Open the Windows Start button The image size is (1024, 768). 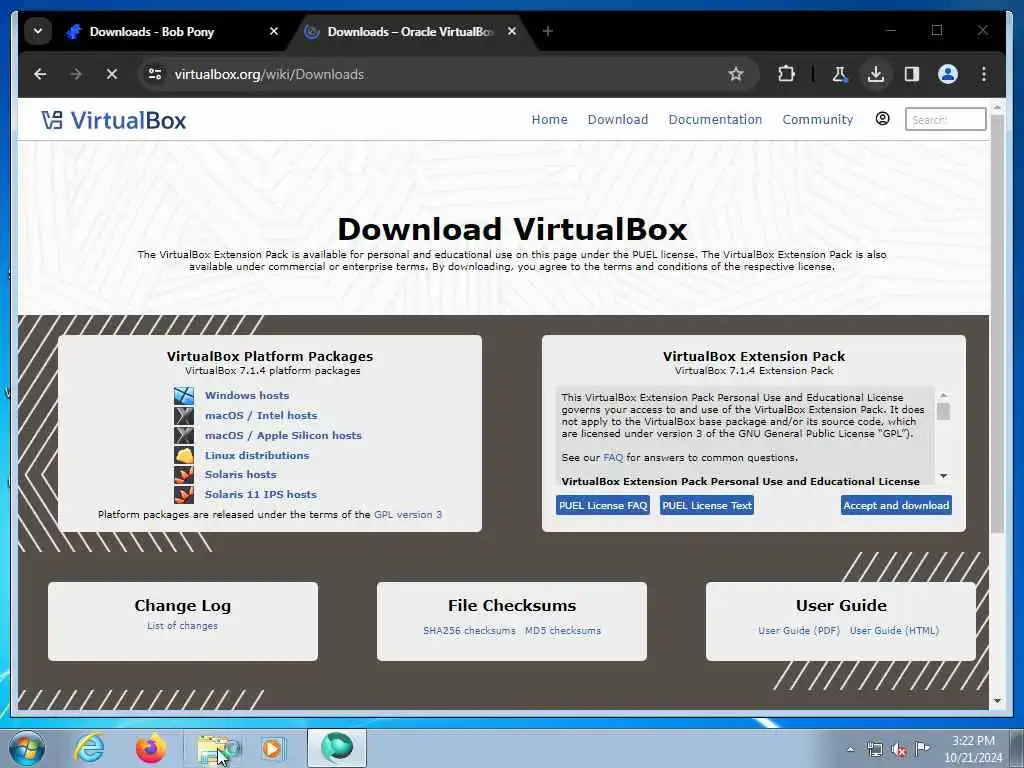27,748
